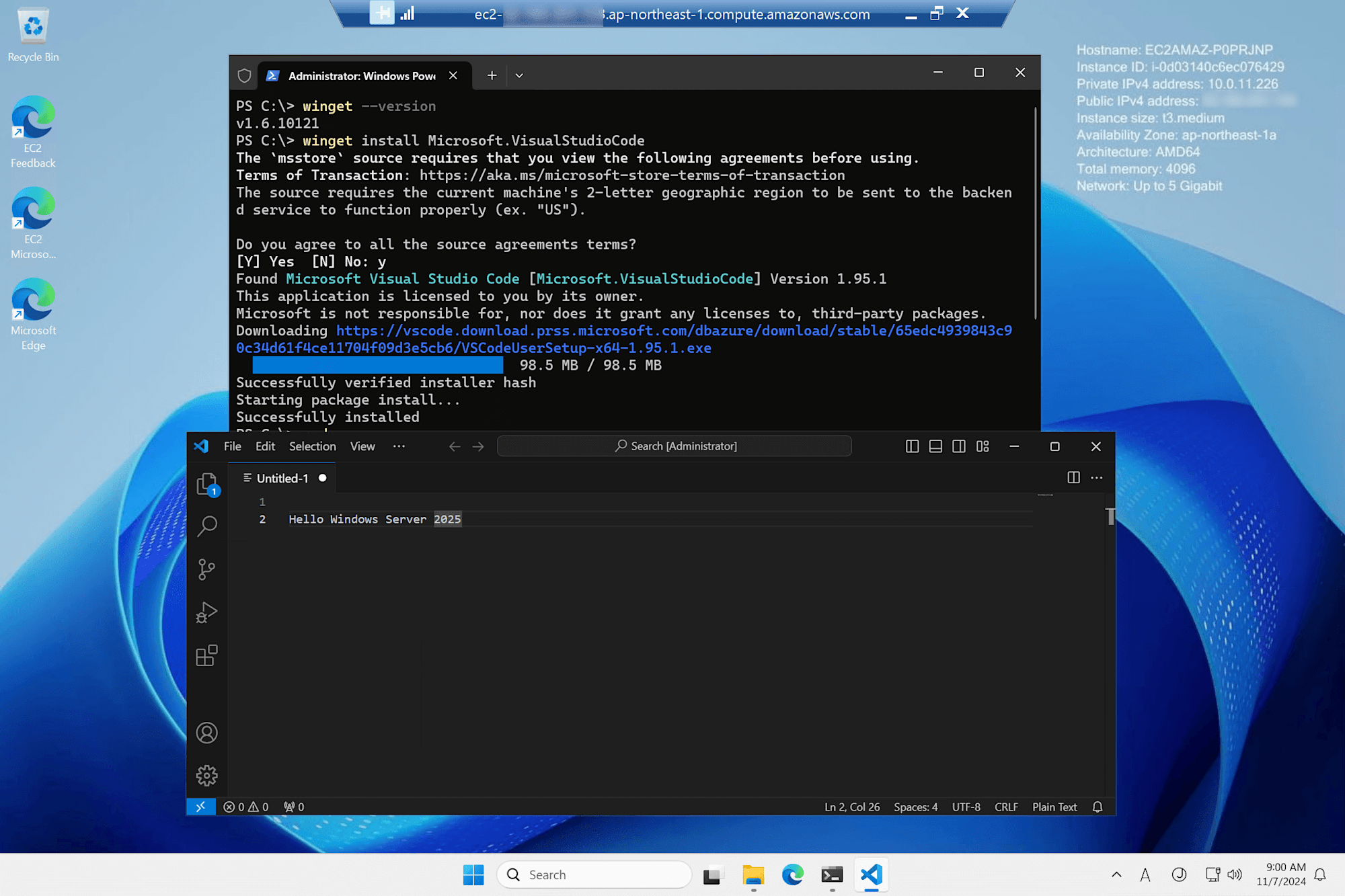Image resolution: width=1345 pixels, height=896 pixels.
Task: Open the Selection menu
Action: pyautogui.click(x=312, y=446)
